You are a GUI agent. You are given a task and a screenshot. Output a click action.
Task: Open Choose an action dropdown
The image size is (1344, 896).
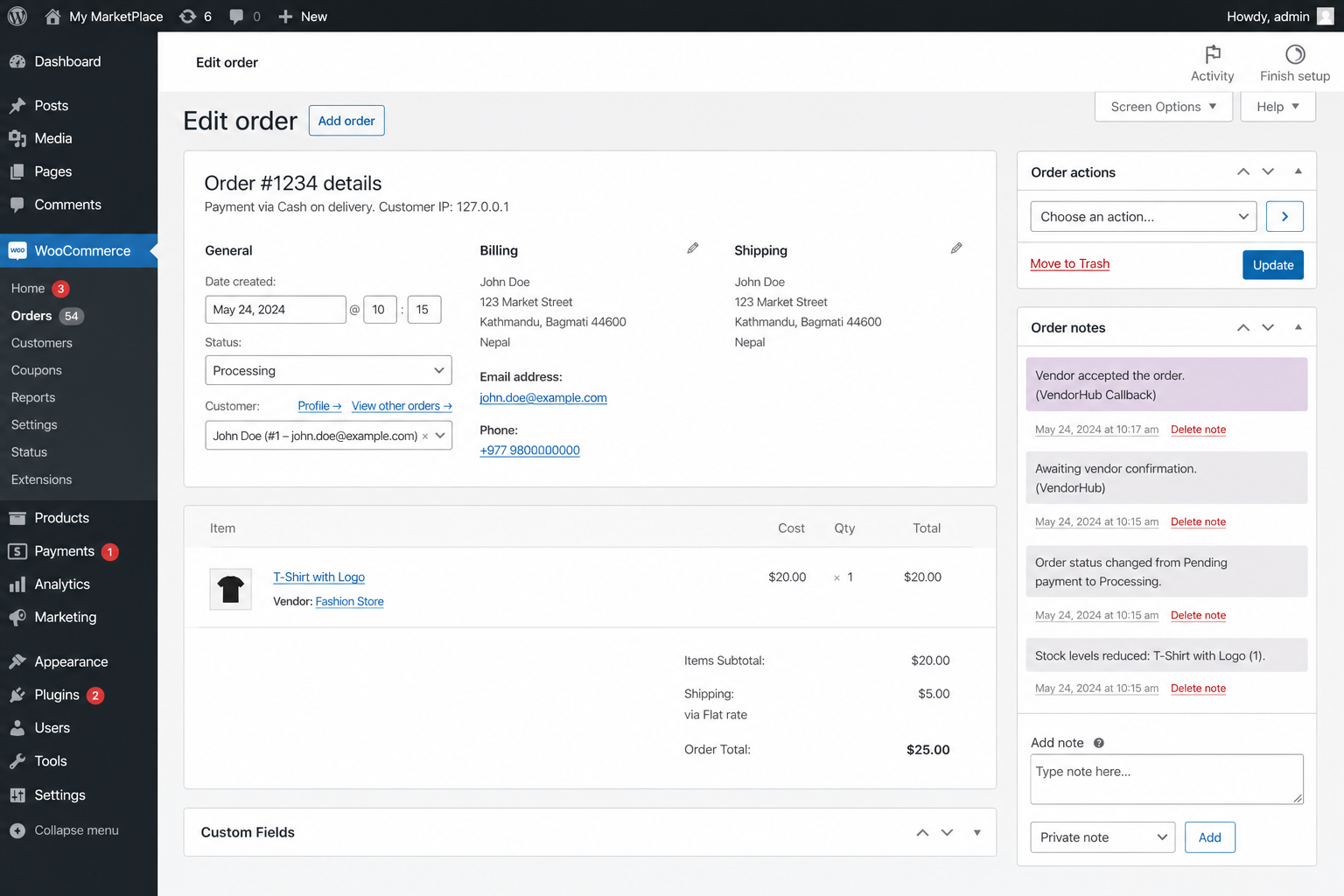click(1144, 216)
